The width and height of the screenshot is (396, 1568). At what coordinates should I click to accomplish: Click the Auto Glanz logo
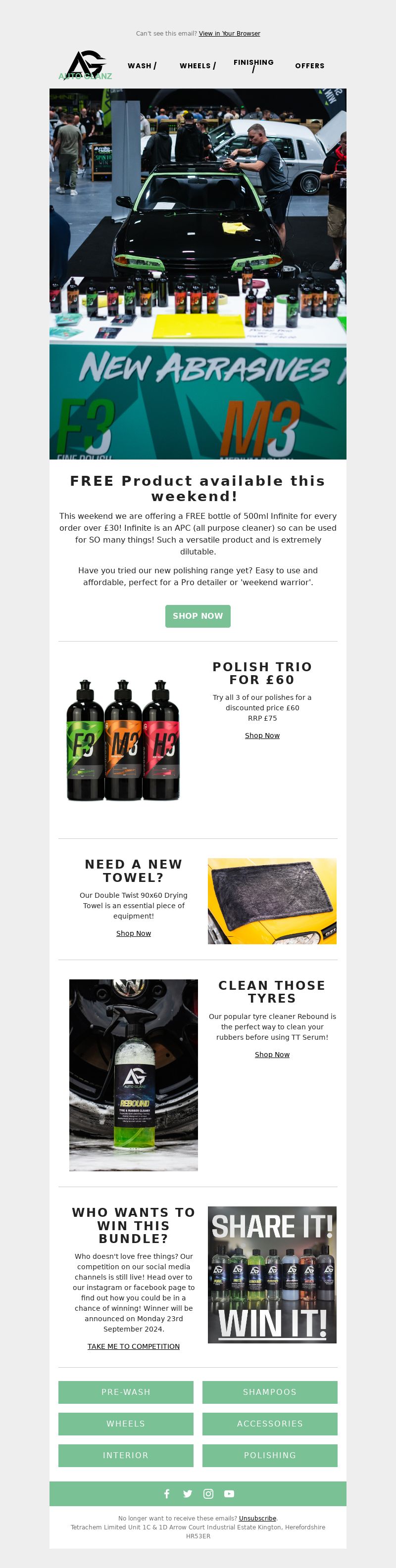[85, 65]
